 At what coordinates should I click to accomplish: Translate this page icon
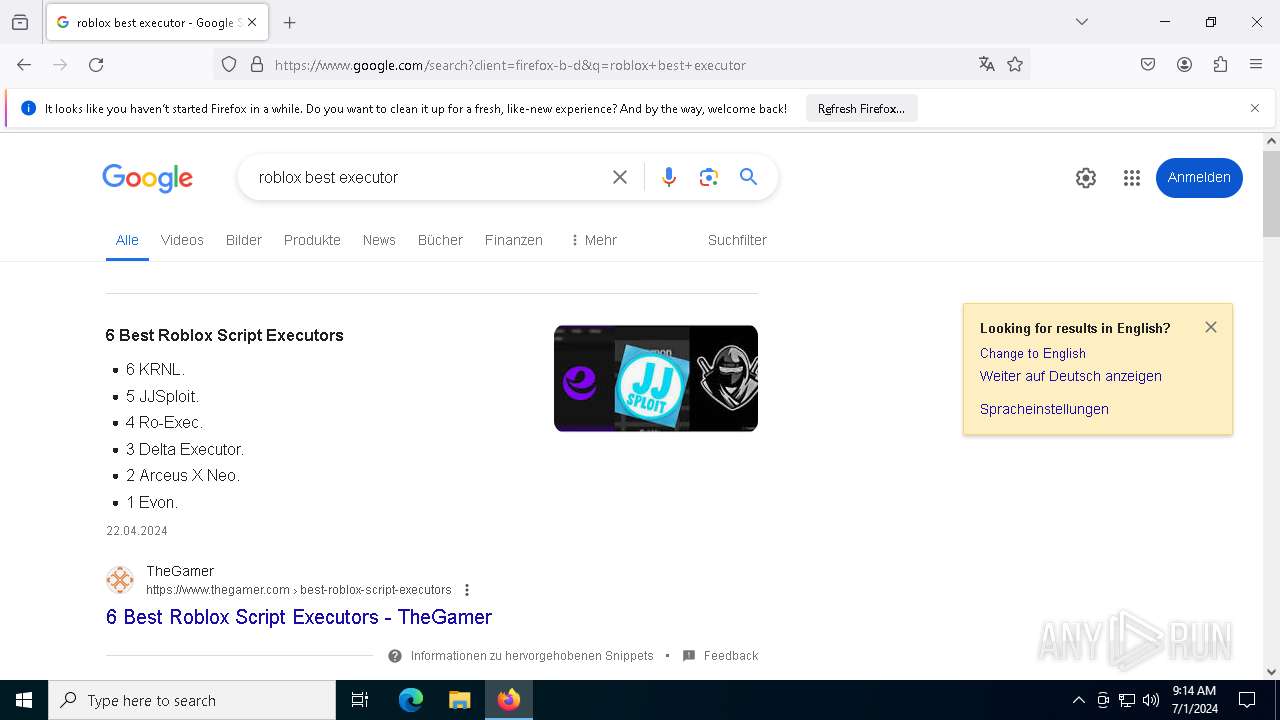[x=987, y=65]
